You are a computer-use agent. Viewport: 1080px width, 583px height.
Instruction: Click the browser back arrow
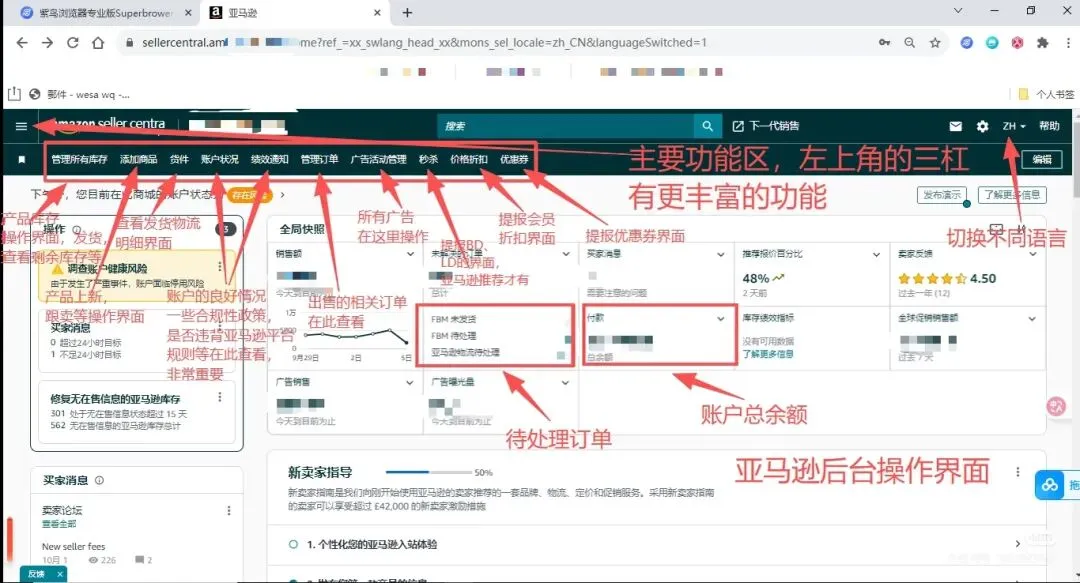[22, 43]
